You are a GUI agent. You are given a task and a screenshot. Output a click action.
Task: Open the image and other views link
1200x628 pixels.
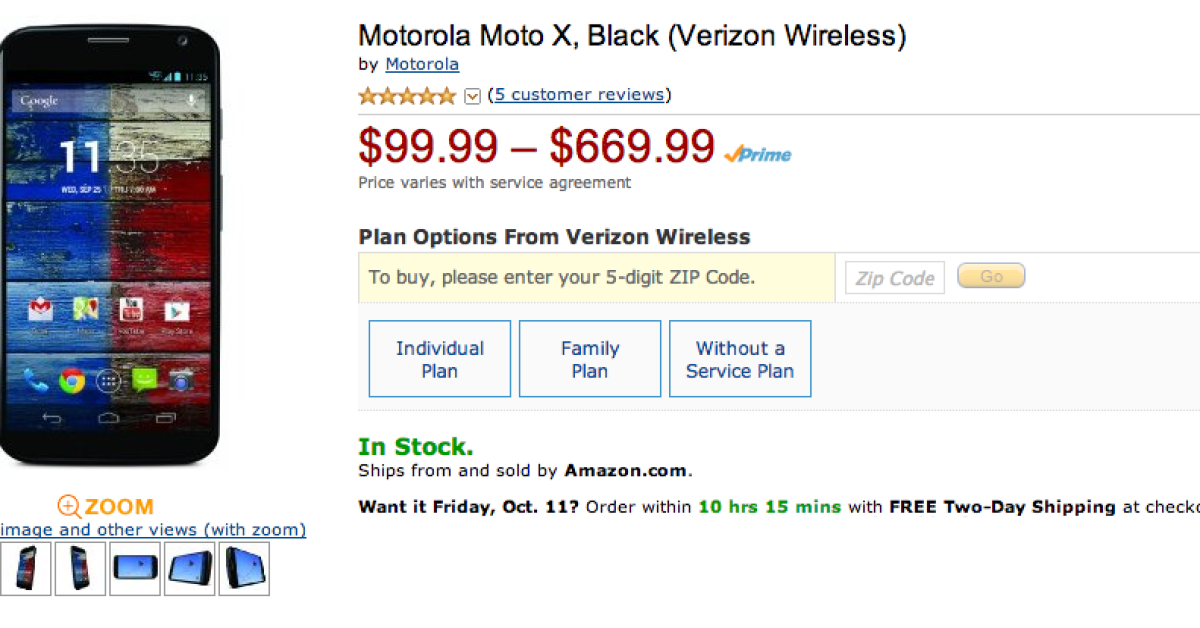(x=152, y=530)
